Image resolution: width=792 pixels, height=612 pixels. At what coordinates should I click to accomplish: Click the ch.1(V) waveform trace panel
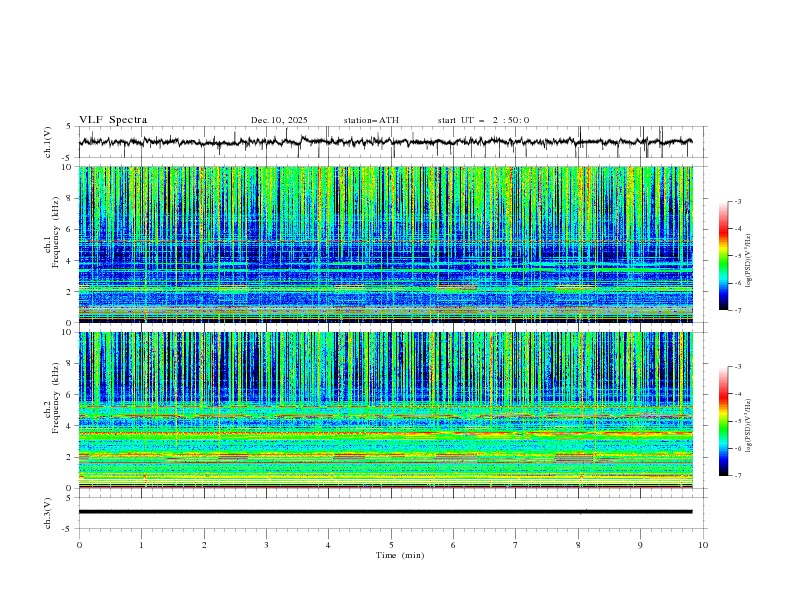391,142
